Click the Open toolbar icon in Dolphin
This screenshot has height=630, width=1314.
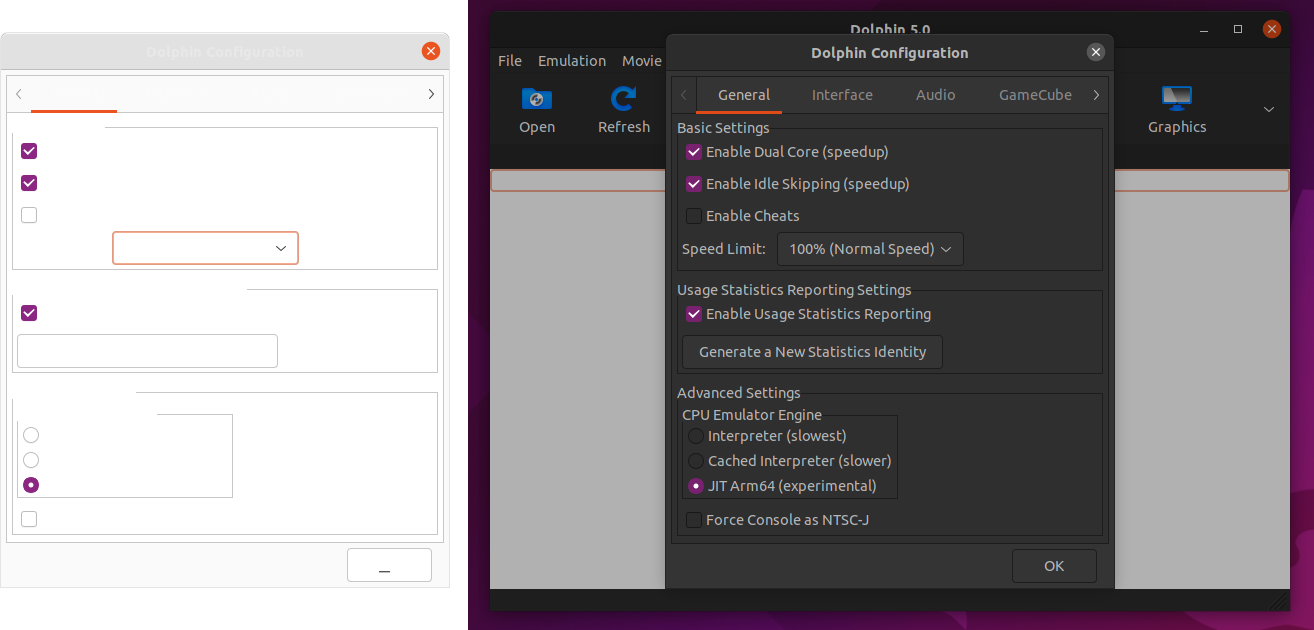pos(537,110)
